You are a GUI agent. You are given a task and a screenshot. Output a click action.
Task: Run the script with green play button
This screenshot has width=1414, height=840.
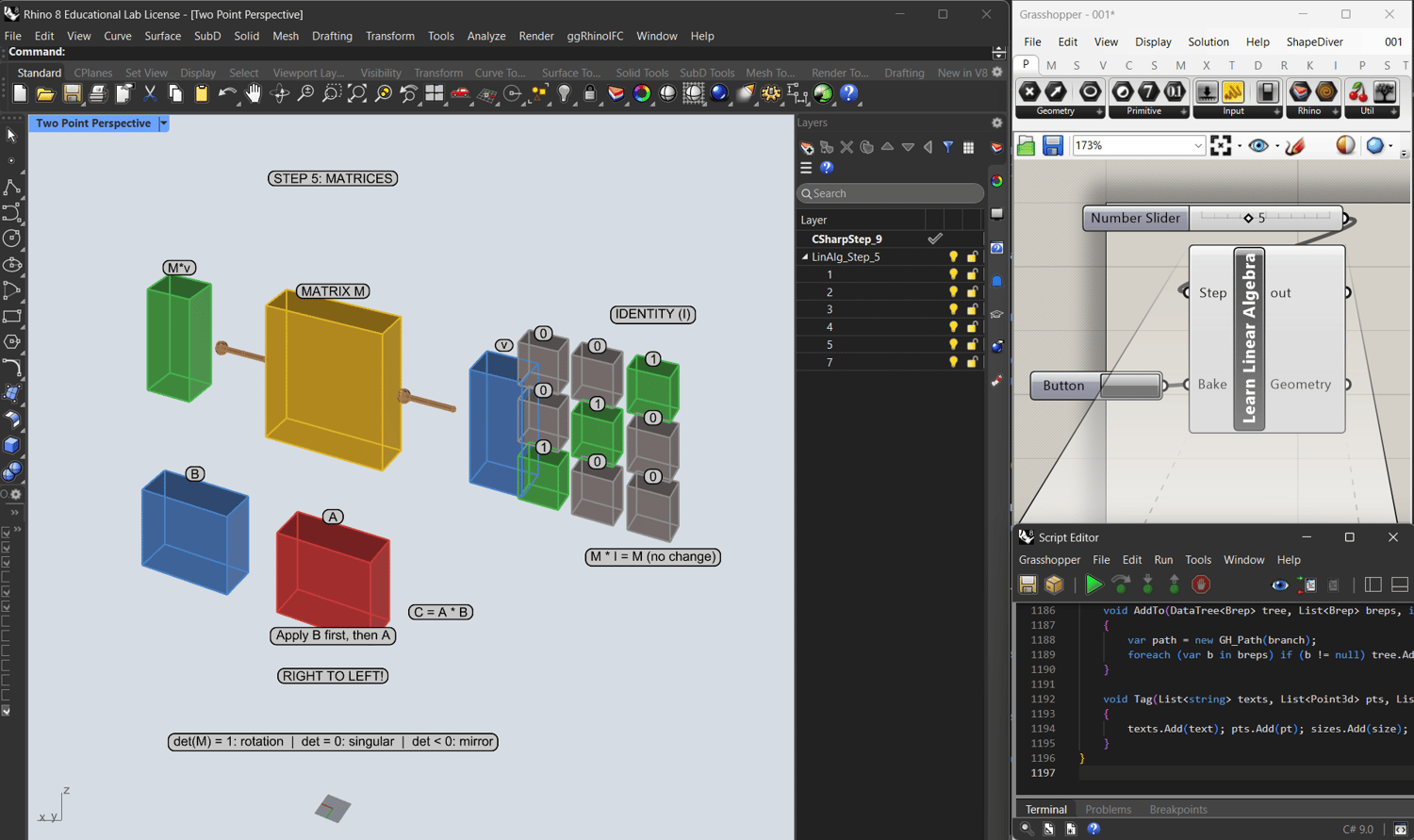tap(1093, 585)
